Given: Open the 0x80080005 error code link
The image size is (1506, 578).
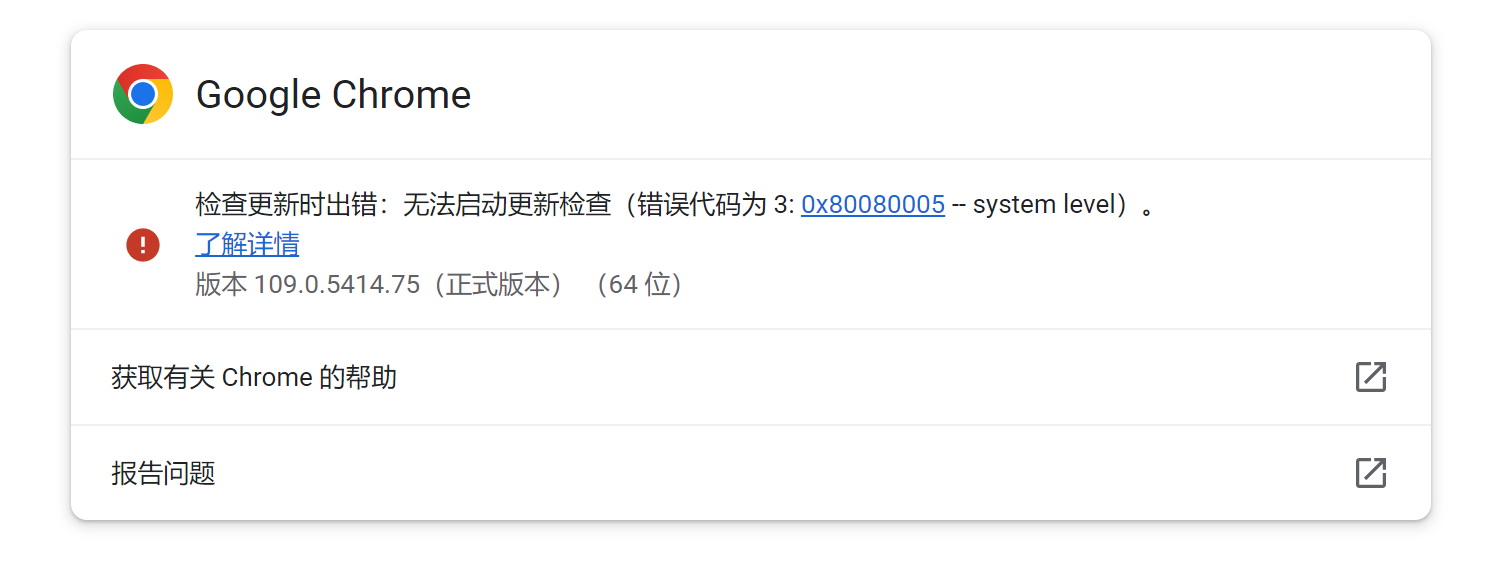Looking at the screenshot, I should [x=873, y=204].
